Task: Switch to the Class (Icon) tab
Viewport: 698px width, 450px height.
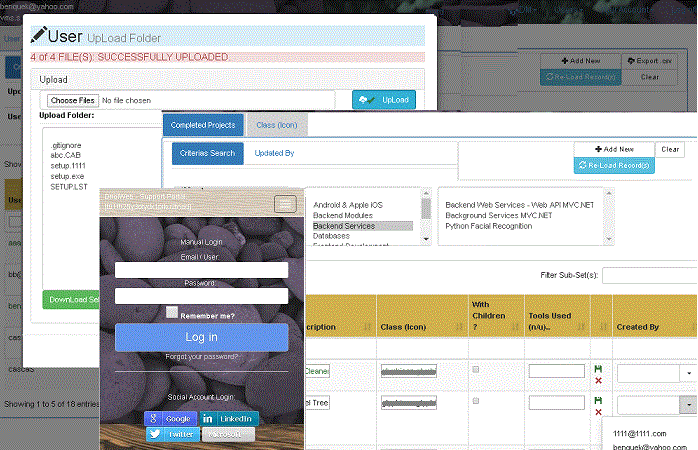Action: pyautogui.click(x=277, y=125)
